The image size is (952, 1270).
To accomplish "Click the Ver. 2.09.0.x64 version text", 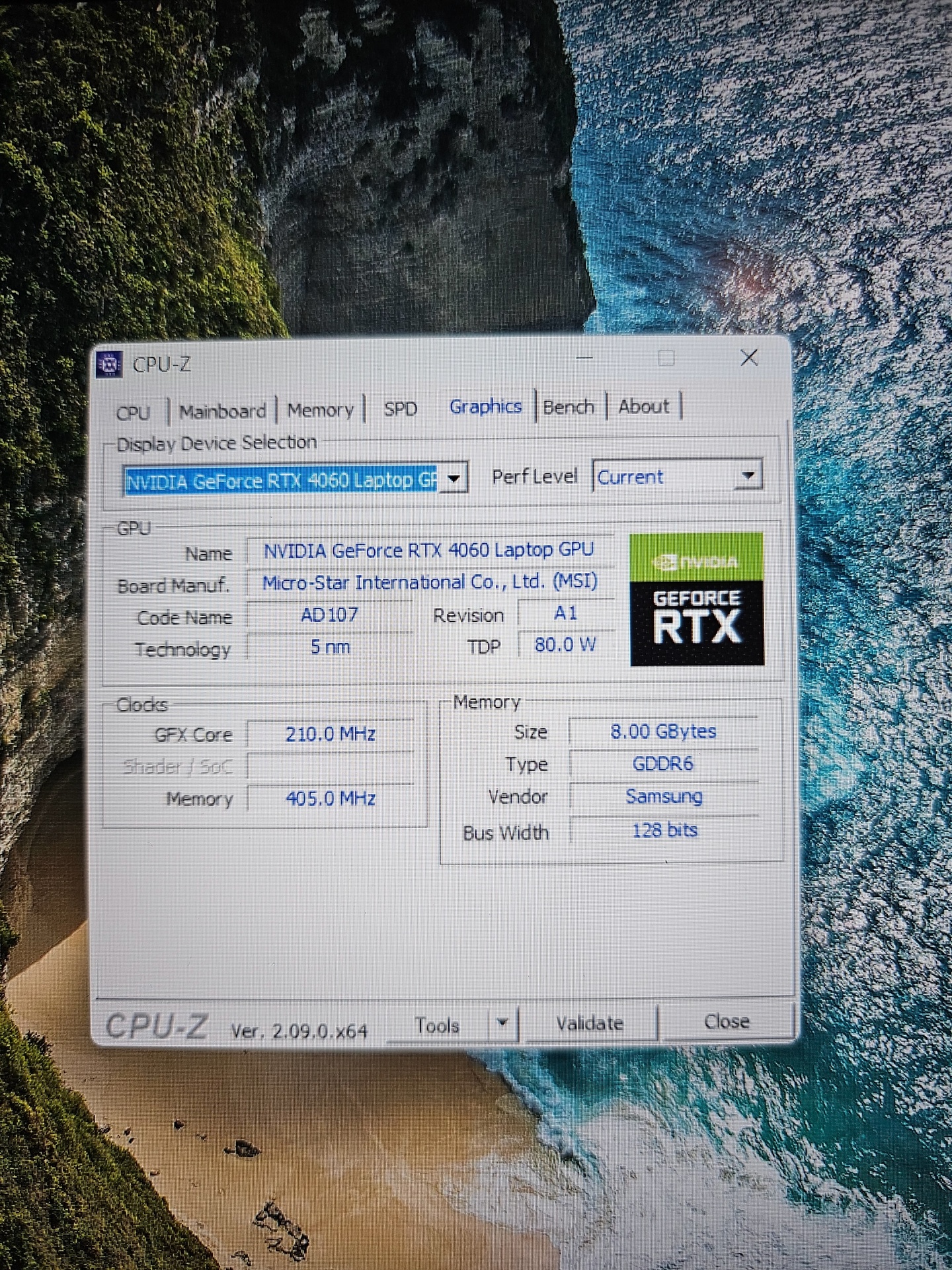I will click(x=299, y=1031).
